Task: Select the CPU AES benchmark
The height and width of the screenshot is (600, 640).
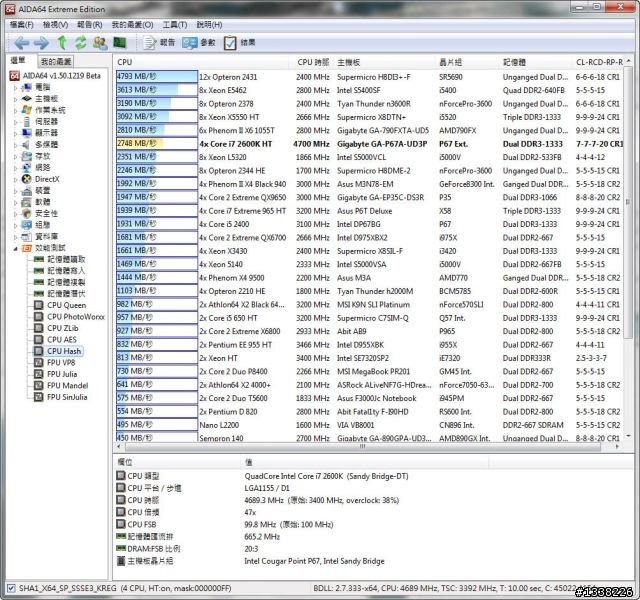Action: click(x=55, y=339)
